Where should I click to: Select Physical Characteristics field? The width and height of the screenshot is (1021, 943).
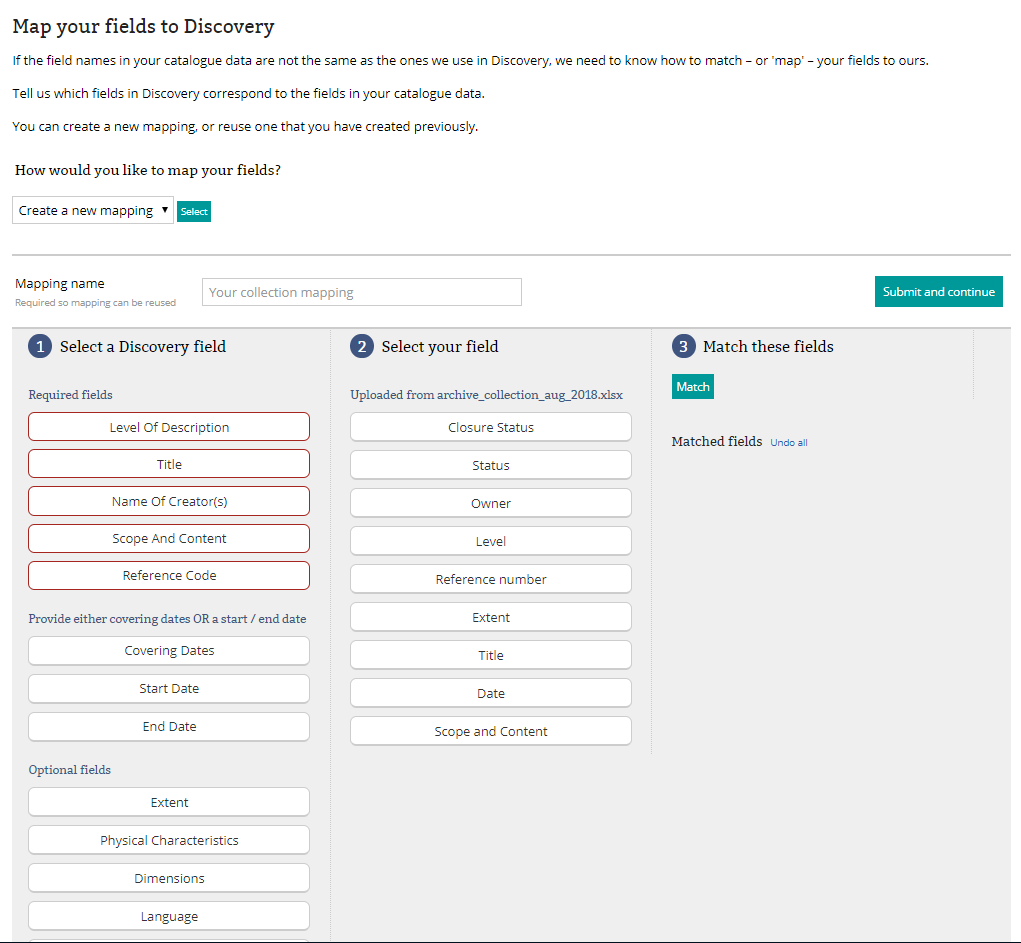point(169,840)
